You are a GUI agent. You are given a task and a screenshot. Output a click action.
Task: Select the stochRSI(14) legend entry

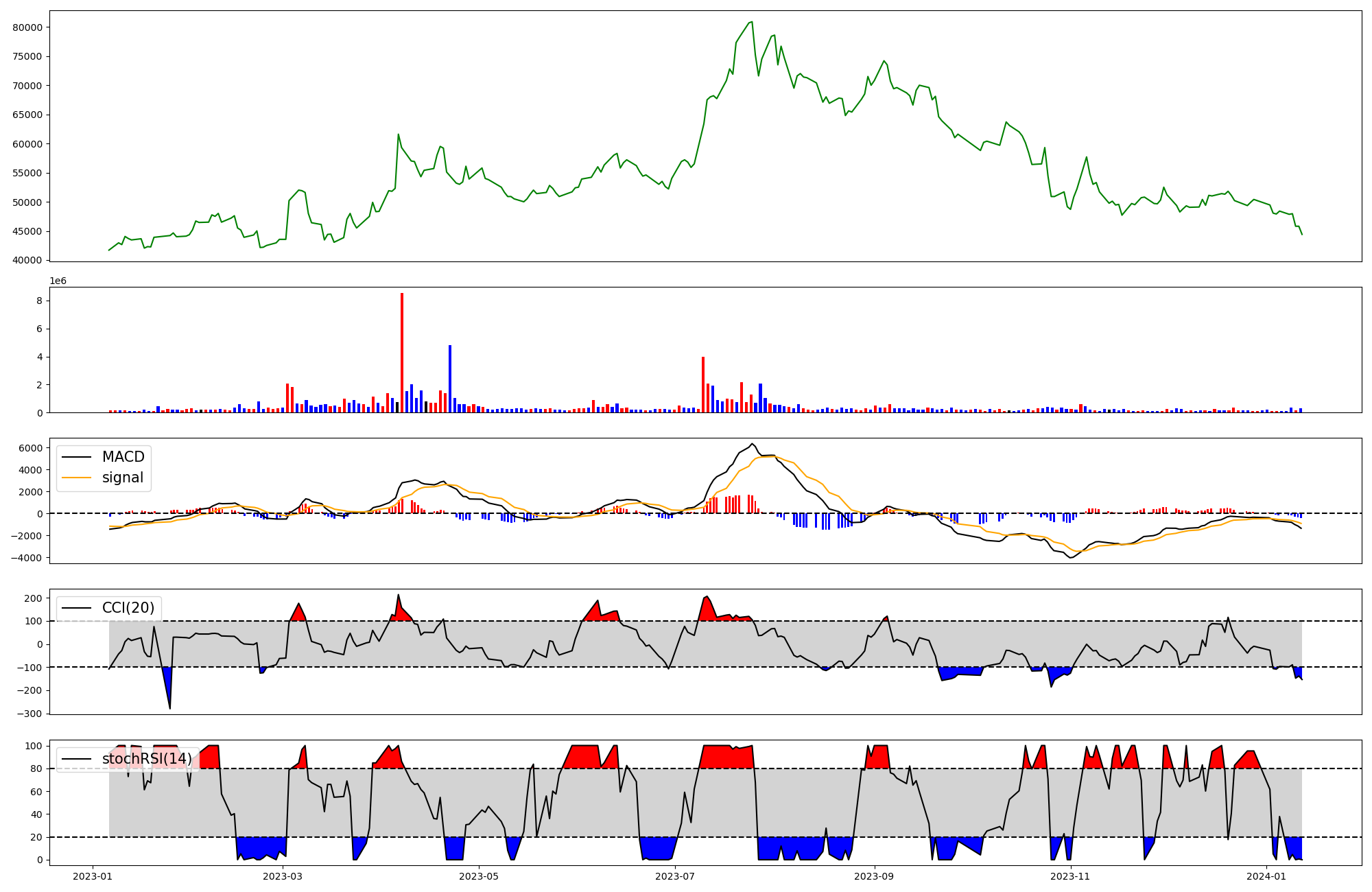[147, 759]
